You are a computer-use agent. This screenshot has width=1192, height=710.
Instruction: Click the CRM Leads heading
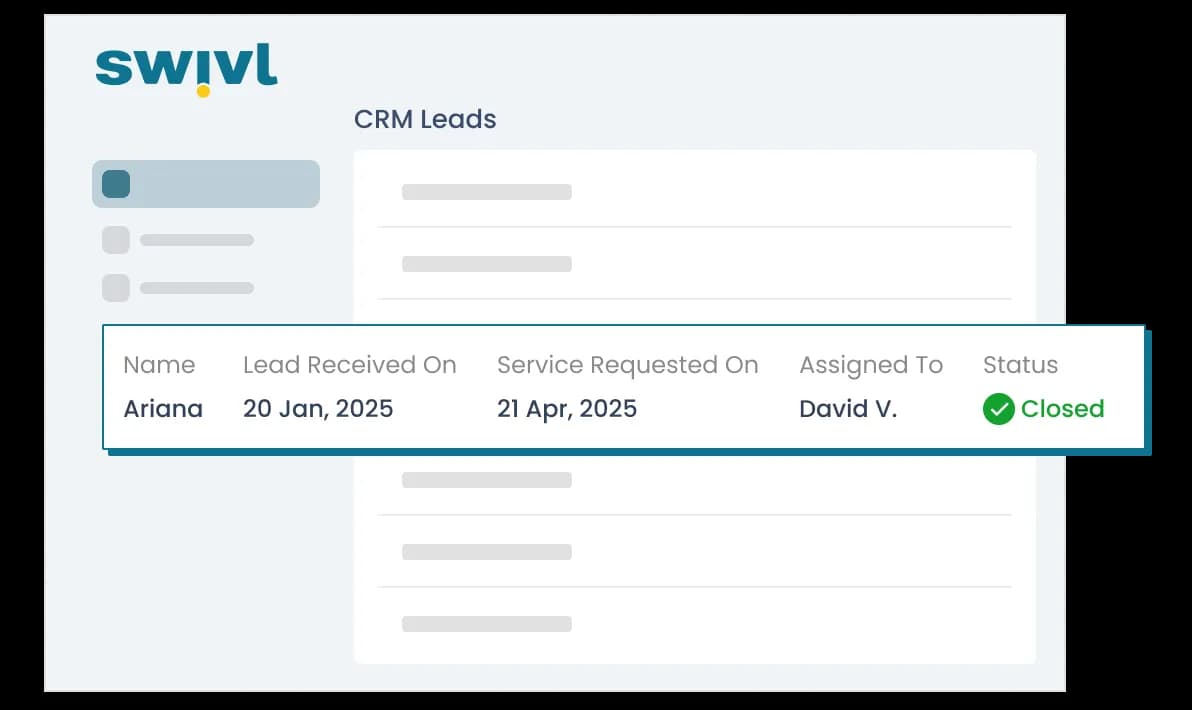(x=425, y=119)
